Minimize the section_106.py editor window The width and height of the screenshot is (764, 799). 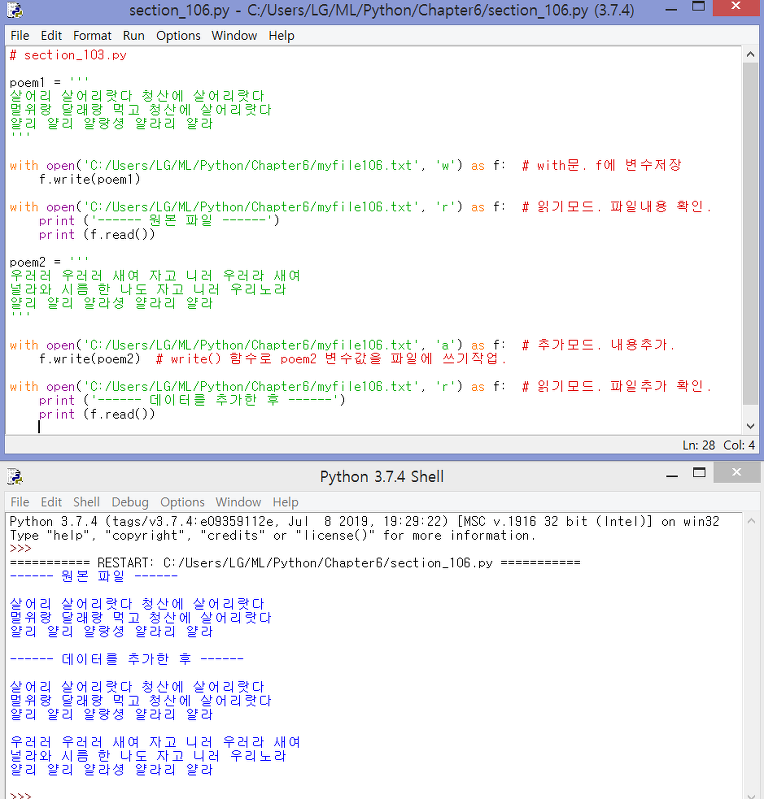click(672, 9)
